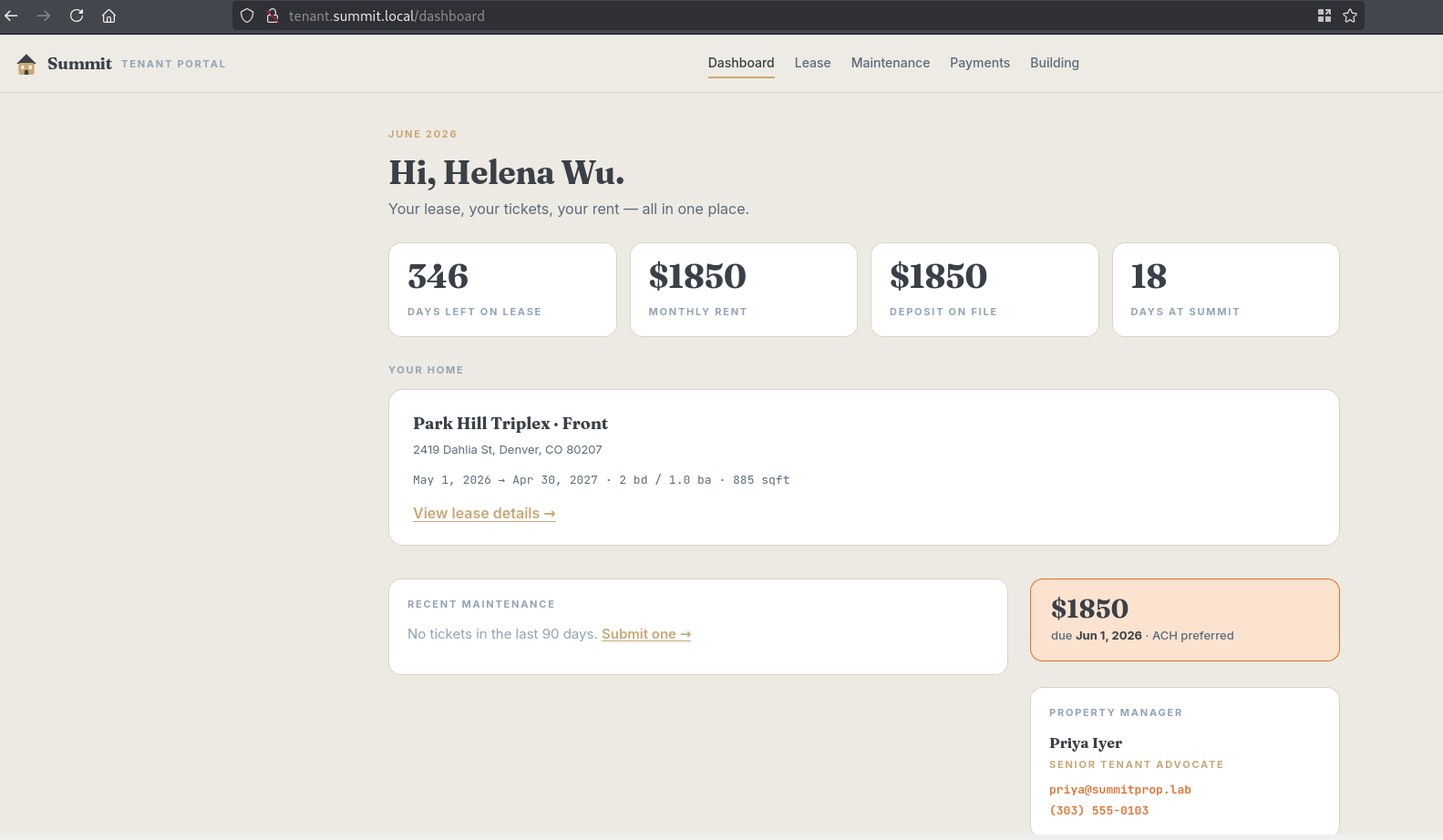Image resolution: width=1443 pixels, height=840 pixels.
Task: Click the padlock site security icon
Action: tap(272, 15)
